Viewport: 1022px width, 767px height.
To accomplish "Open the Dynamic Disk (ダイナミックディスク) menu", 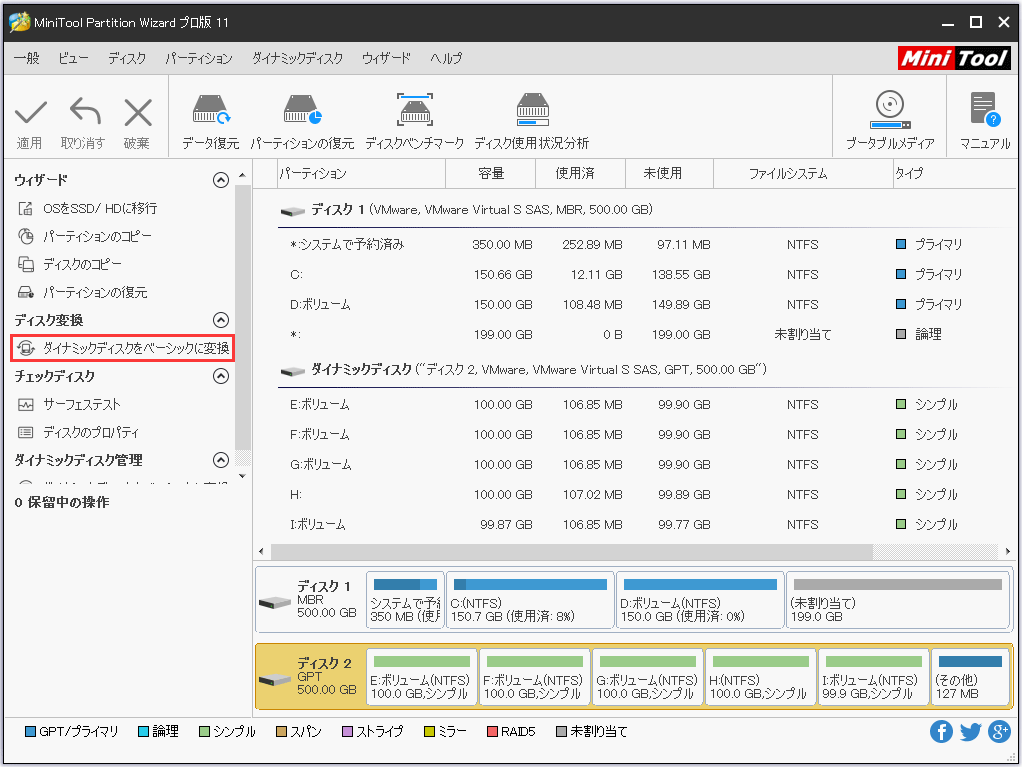I will (x=297, y=58).
